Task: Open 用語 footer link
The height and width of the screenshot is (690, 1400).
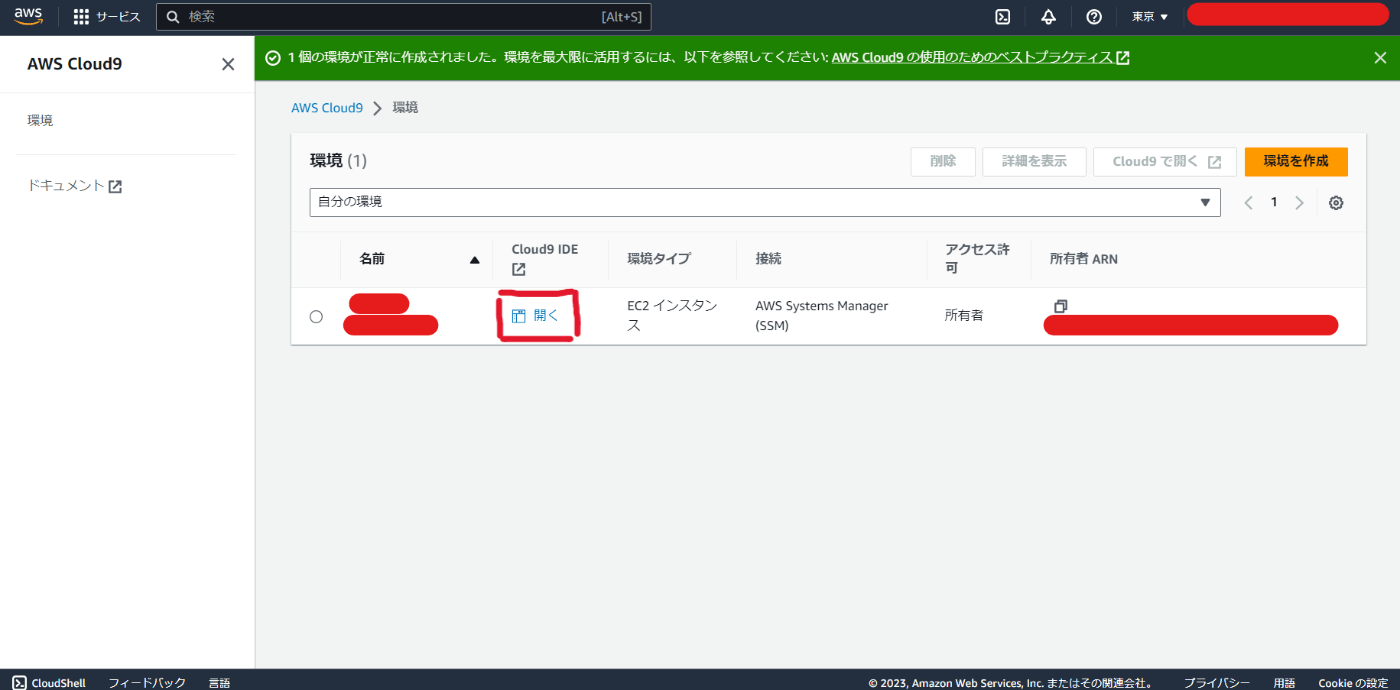Action: [x=1285, y=682]
